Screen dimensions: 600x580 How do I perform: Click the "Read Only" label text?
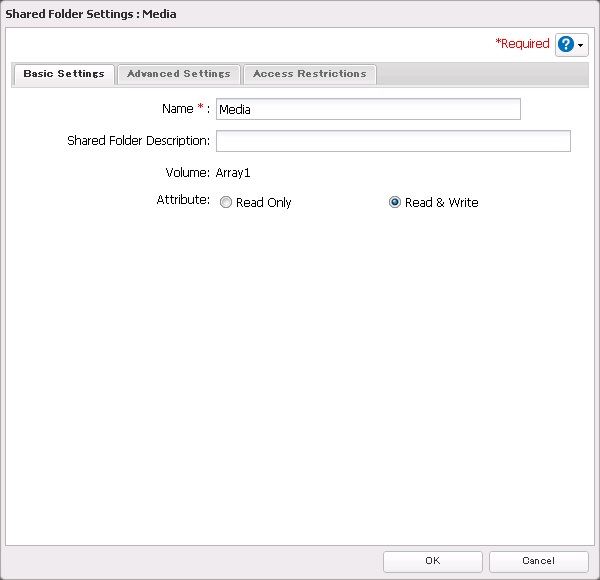pos(264,203)
